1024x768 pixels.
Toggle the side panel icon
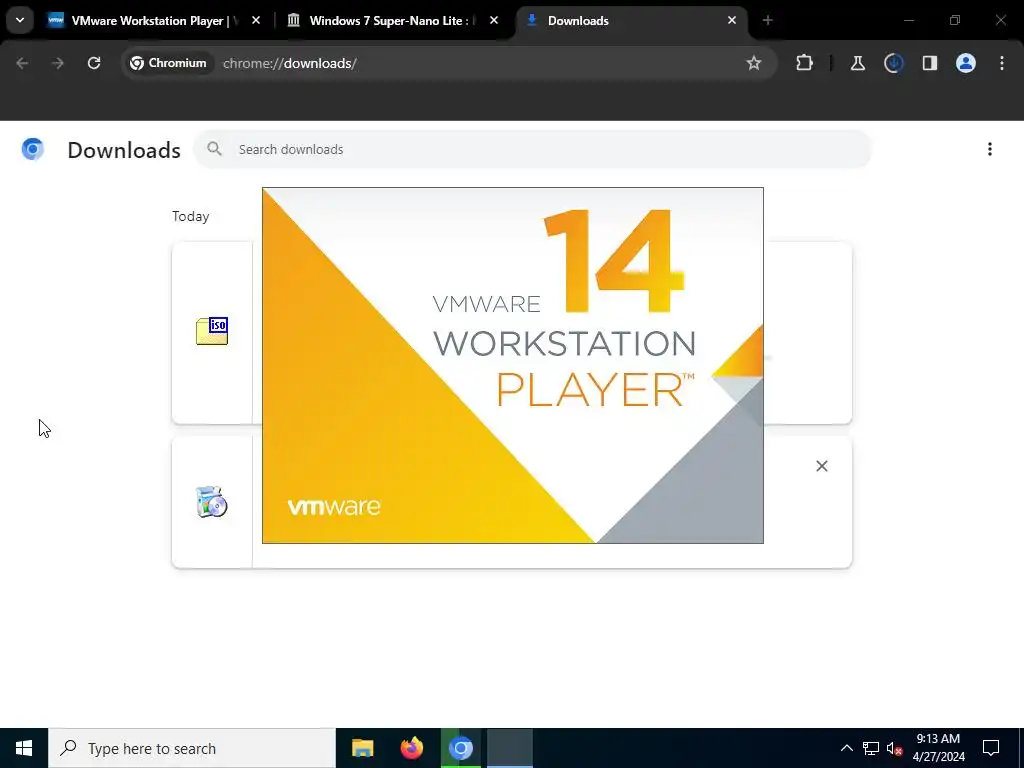[x=930, y=63]
